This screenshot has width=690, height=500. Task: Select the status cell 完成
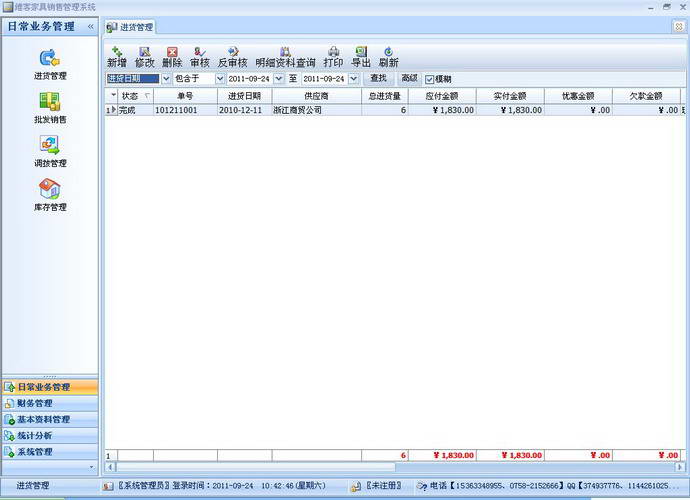136,110
